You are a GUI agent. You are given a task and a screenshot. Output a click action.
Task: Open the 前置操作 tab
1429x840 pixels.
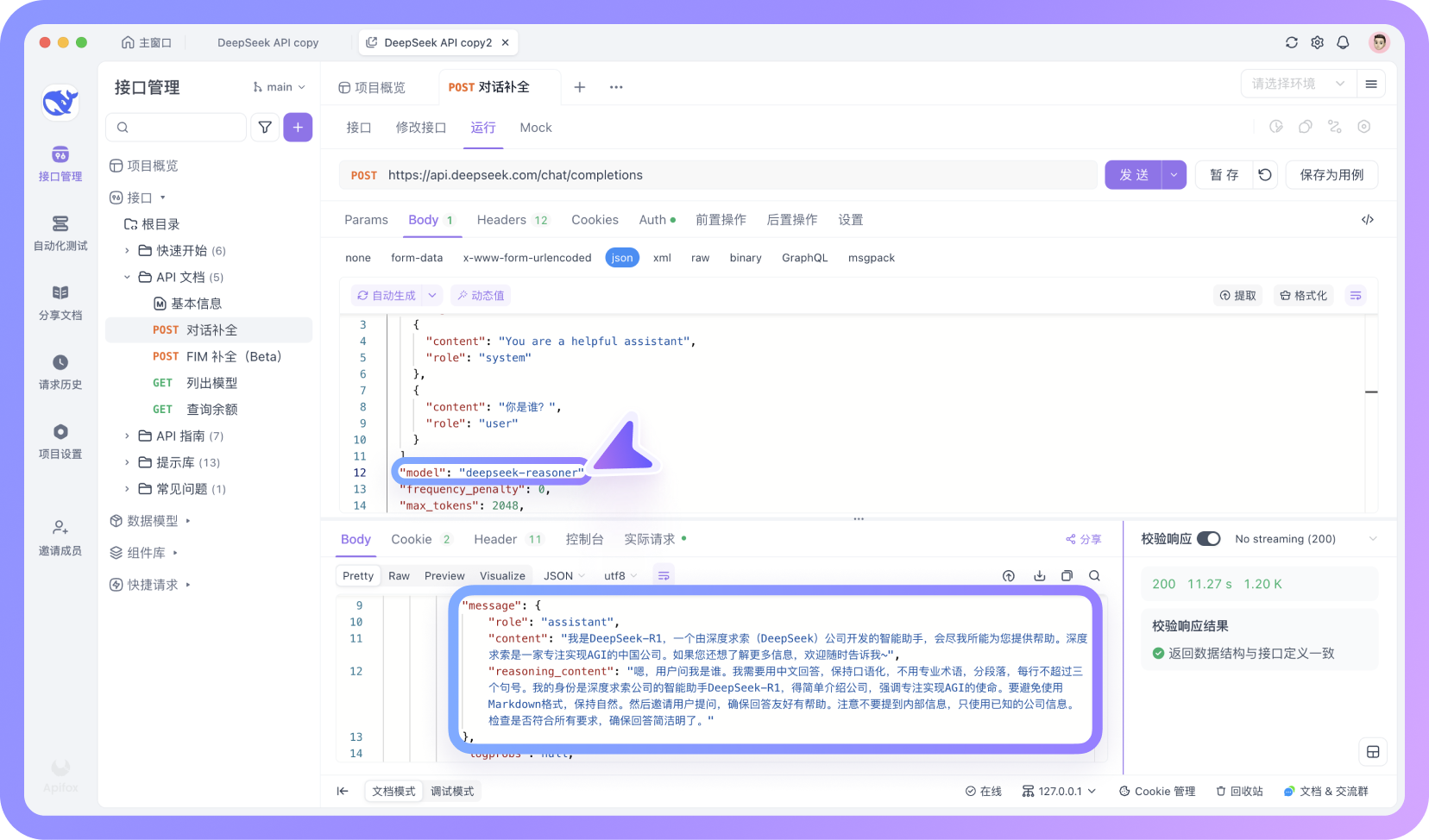tap(721, 220)
